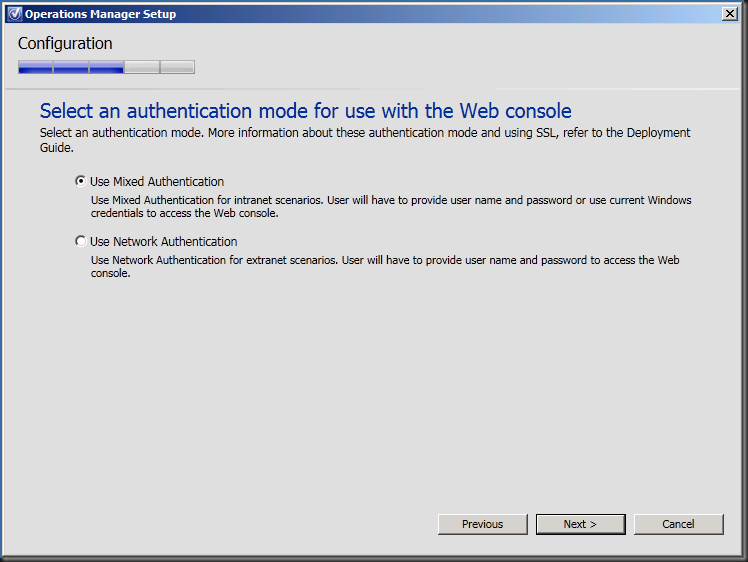Click the Operations Manager Setup title bar icon
Screen dimensions: 748x562
[x=14, y=14]
